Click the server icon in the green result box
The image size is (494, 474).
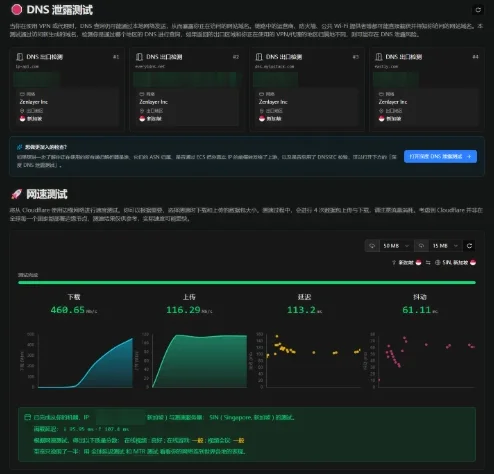pos(28,417)
